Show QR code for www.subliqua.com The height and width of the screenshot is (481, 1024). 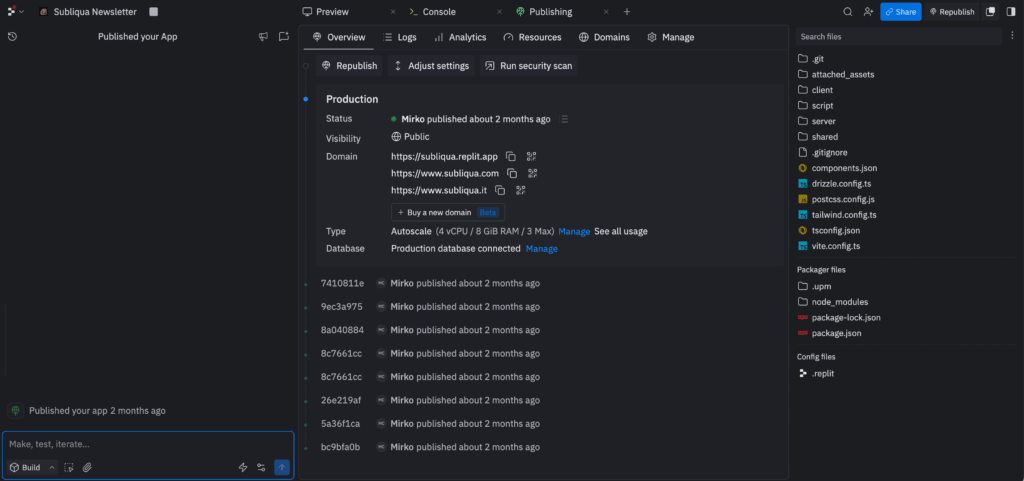coord(533,174)
